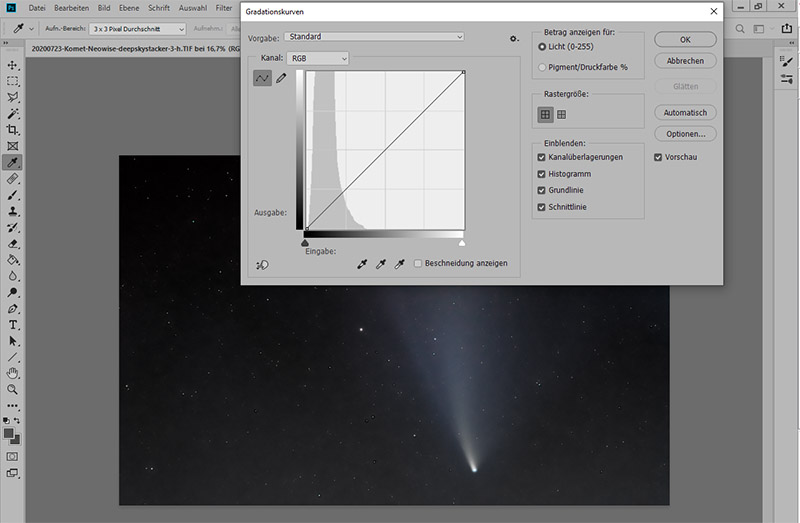Toggle Quick Mask mode
Screen dimensions: 800x523
(12, 457)
